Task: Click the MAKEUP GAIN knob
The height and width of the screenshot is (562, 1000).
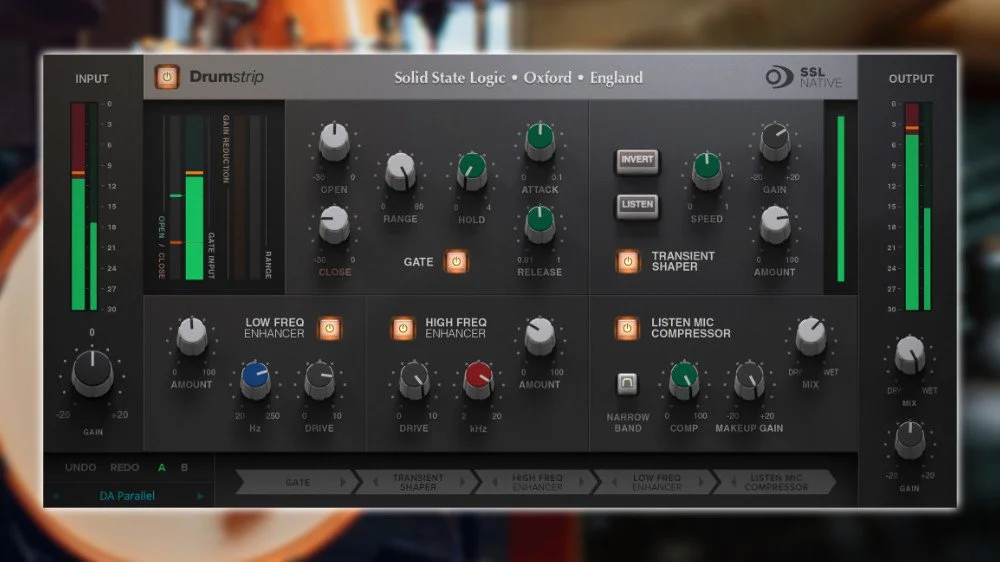Action: click(x=749, y=380)
